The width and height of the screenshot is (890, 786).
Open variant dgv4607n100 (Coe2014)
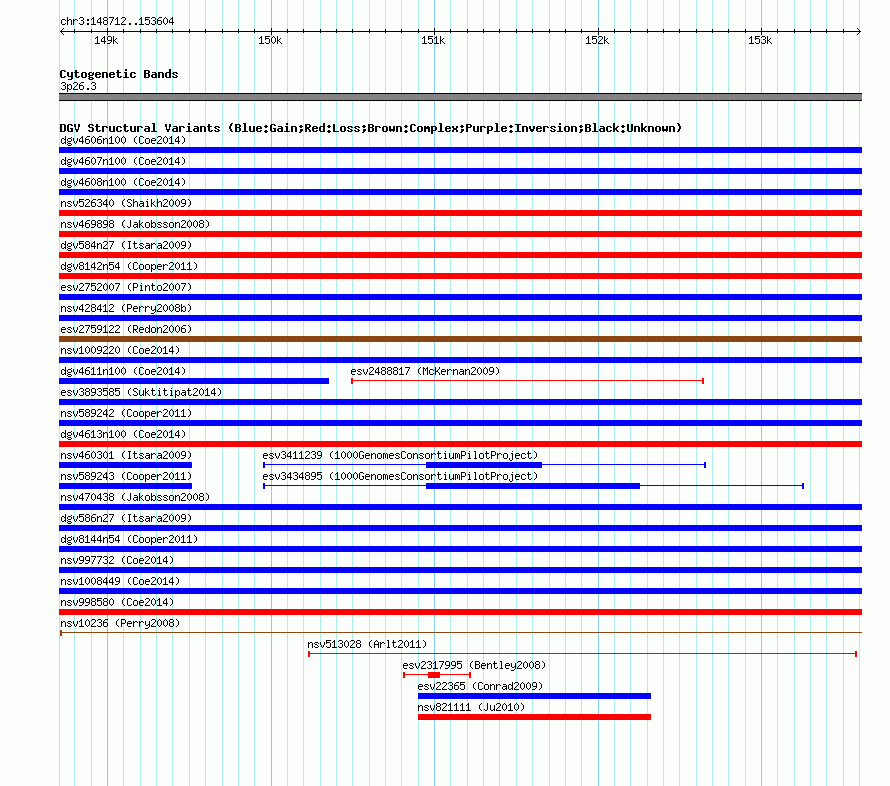pyautogui.click(x=123, y=161)
